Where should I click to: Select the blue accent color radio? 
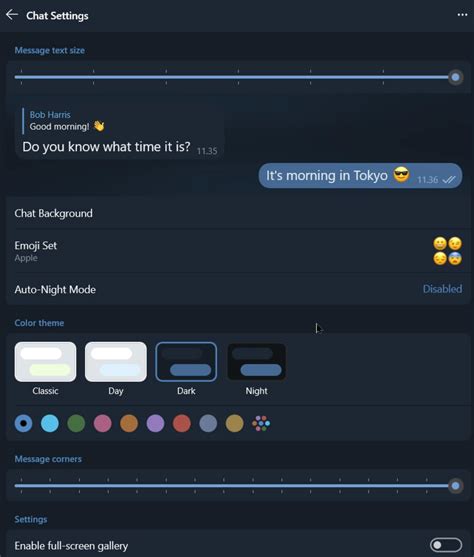[x=23, y=423]
